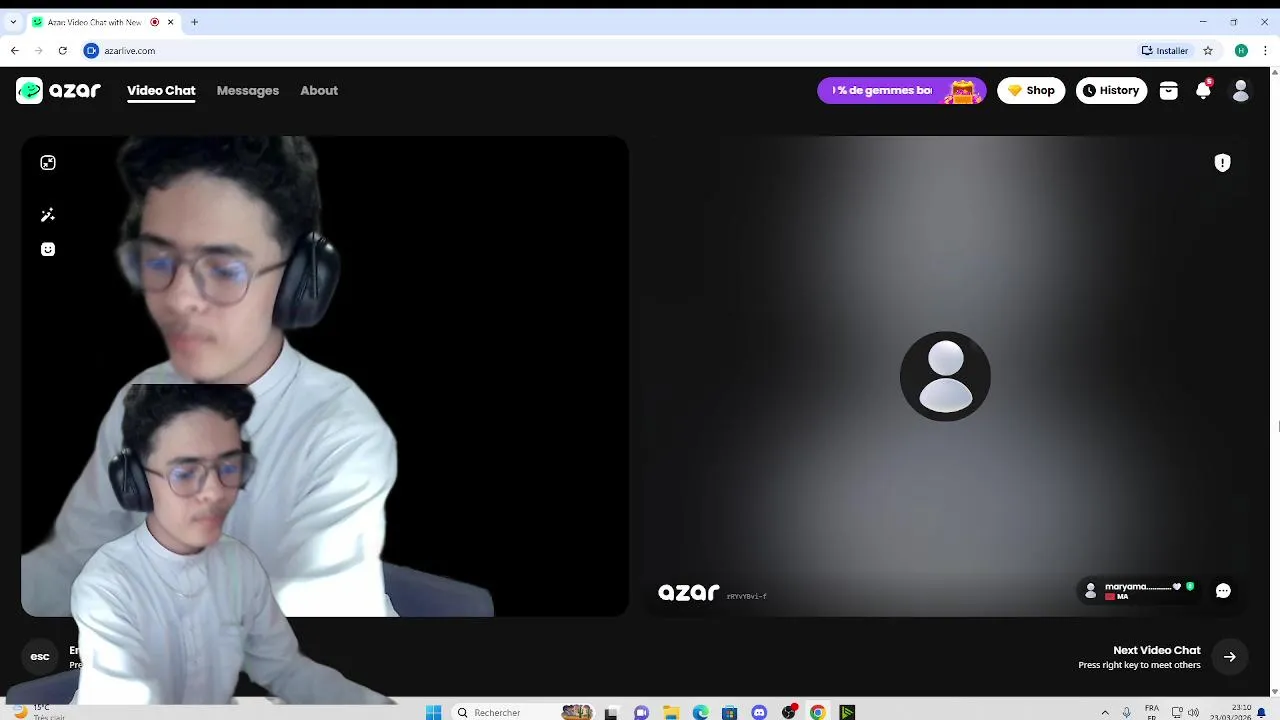Image resolution: width=1280 pixels, height=720 pixels.
Task: Open notifications bell
Action: (1204, 90)
